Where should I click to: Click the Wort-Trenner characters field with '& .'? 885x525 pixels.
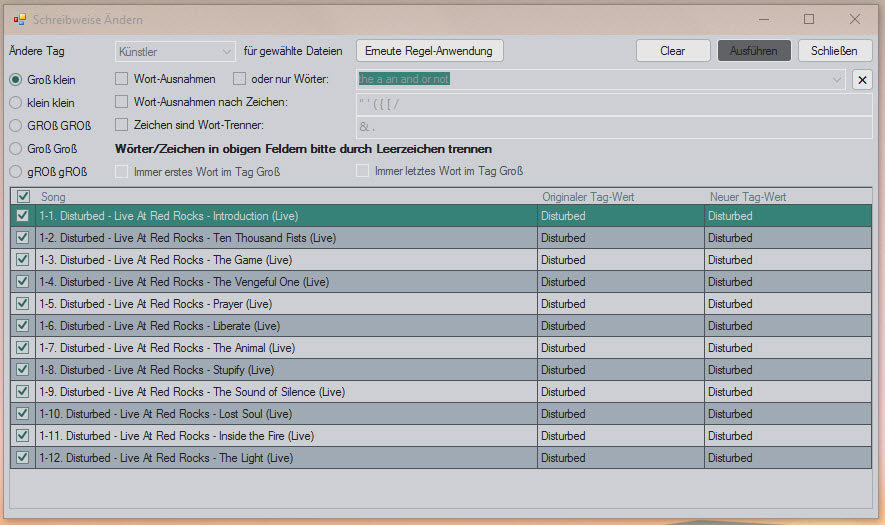[614, 127]
